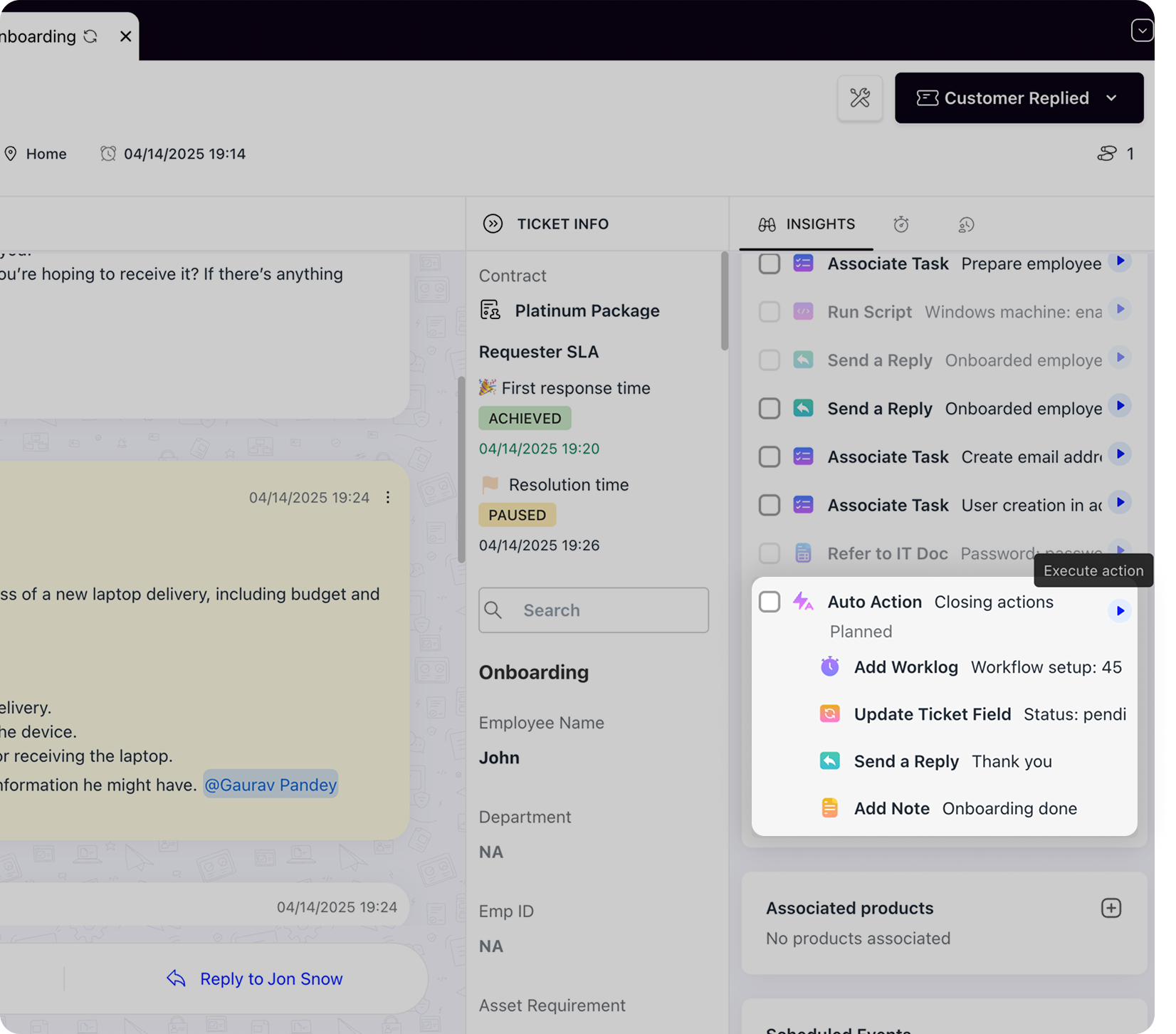This screenshot has width=1176, height=1034.
Task: Expand the top-right window chevron dropdown
Action: 1142,31
